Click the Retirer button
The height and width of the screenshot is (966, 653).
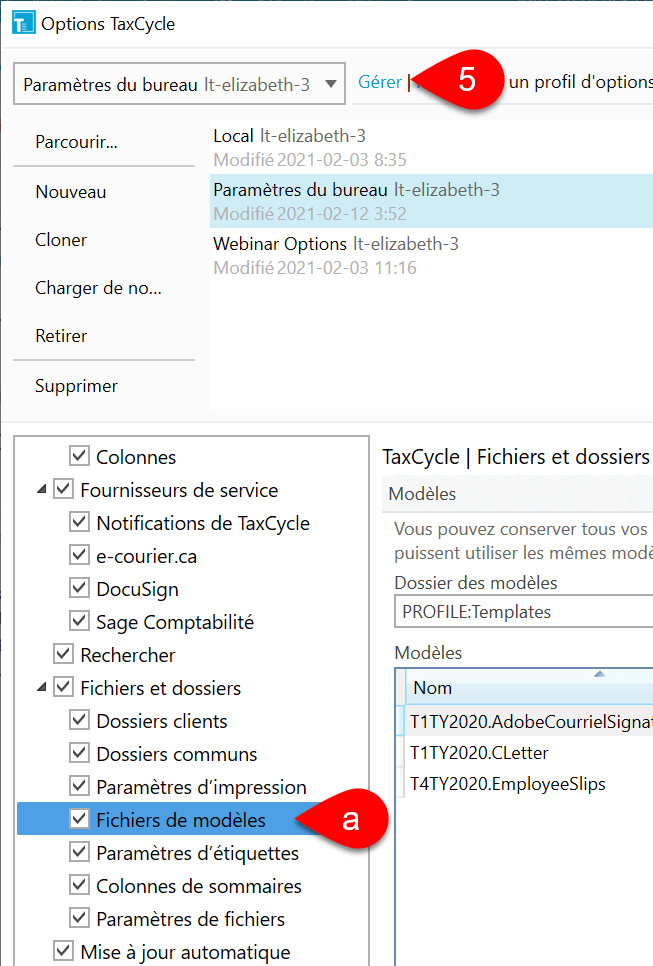(x=61, y=336)
